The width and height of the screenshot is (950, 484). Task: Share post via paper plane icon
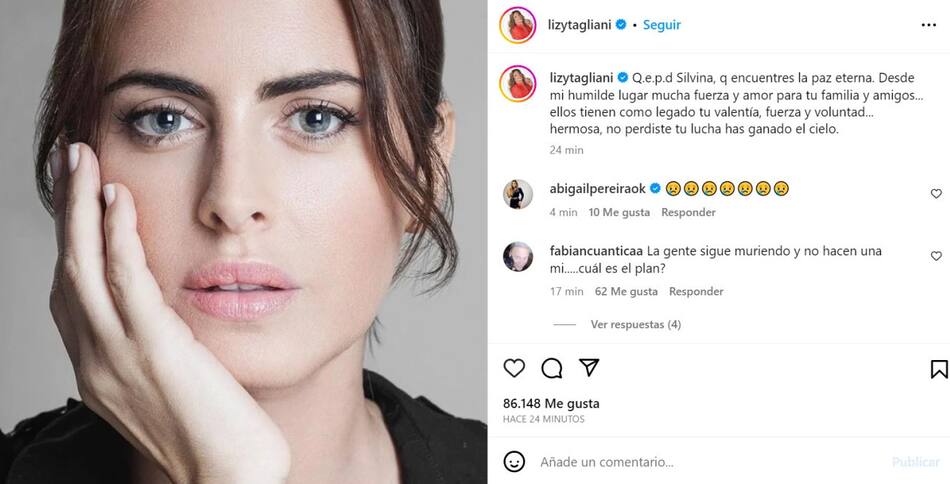589,367
